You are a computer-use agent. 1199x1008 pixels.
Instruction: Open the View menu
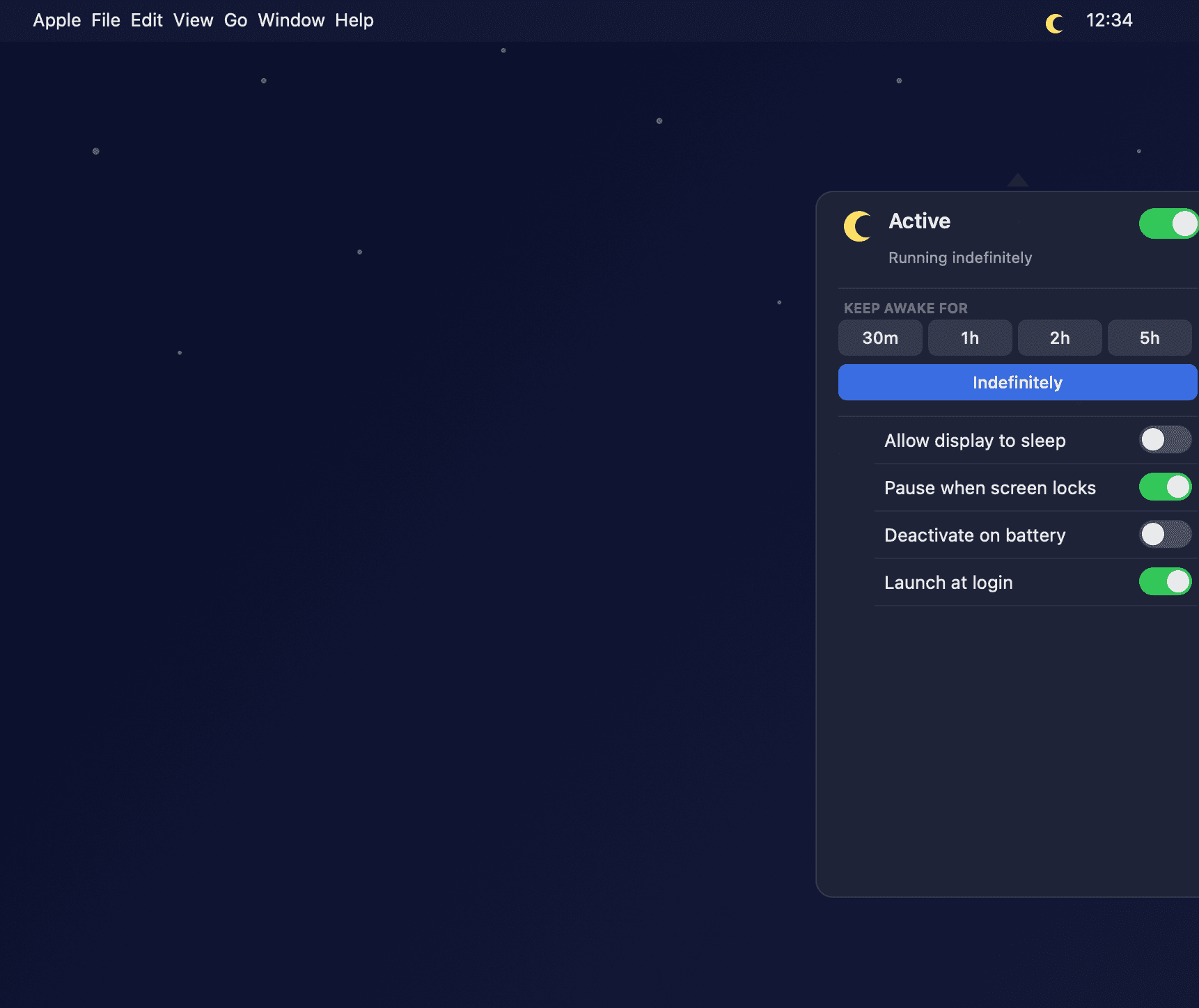click(194, 20)
